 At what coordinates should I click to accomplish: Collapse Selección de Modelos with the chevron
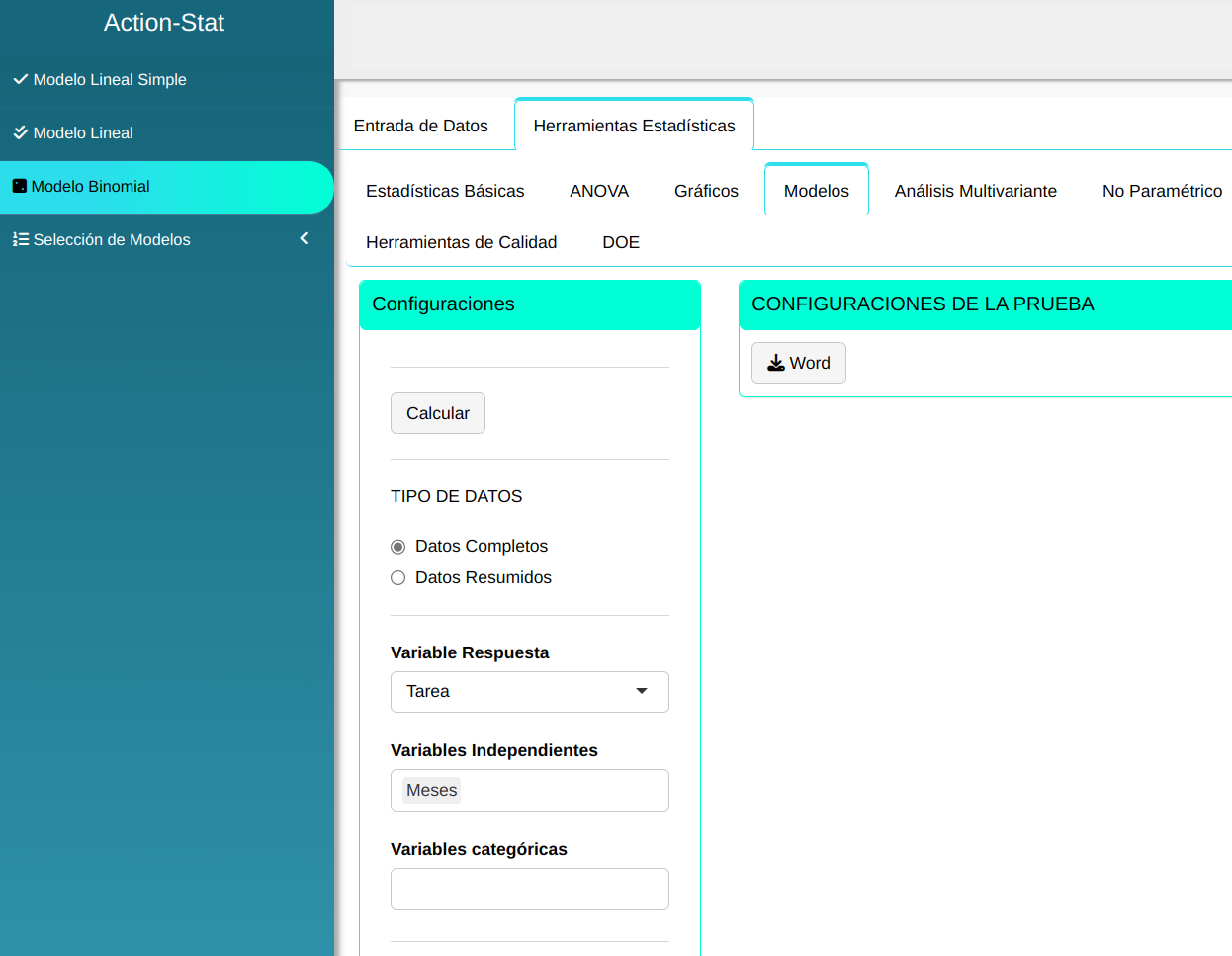304,238
